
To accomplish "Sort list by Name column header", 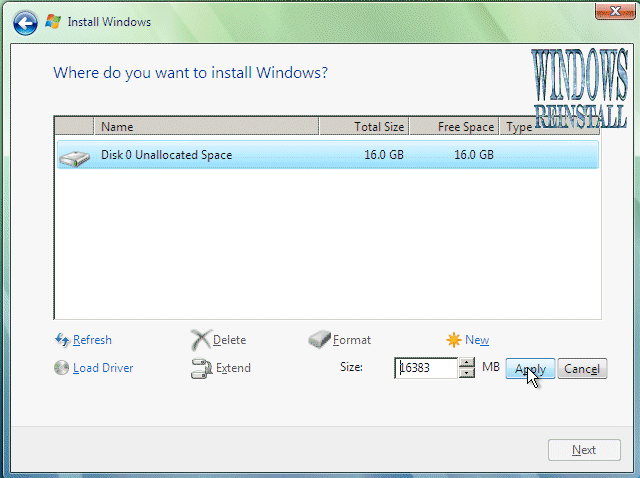I will click(206, 127).
